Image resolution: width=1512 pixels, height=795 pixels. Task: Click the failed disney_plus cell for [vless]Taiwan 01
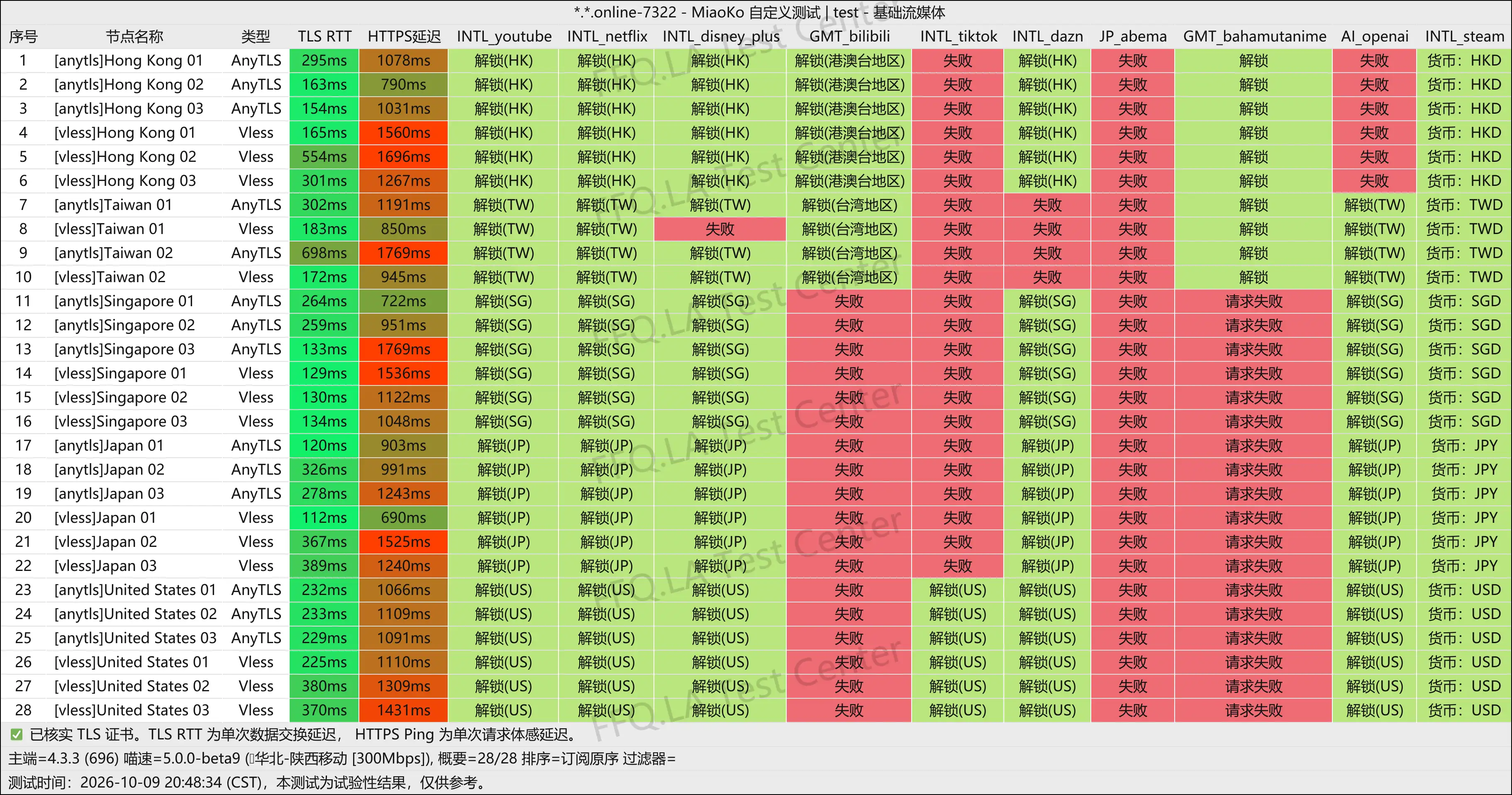[720, 229]
